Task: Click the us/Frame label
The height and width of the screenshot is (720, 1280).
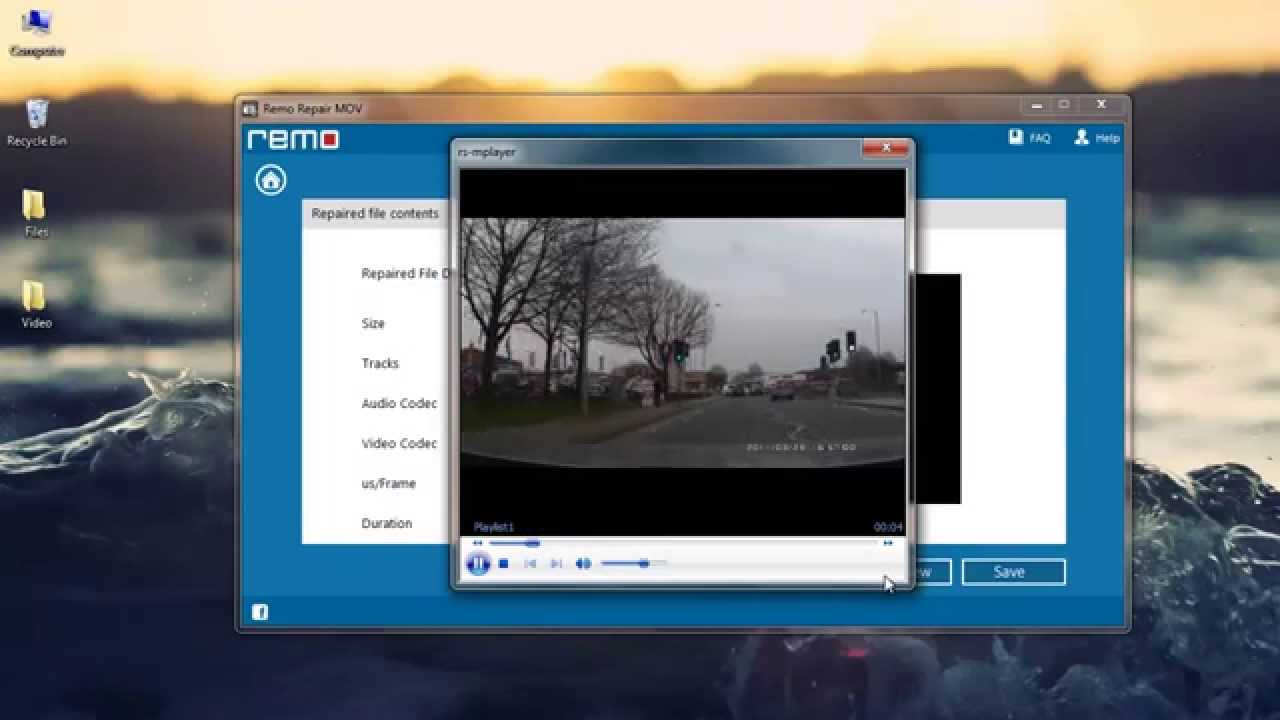Action: [388, 483]
